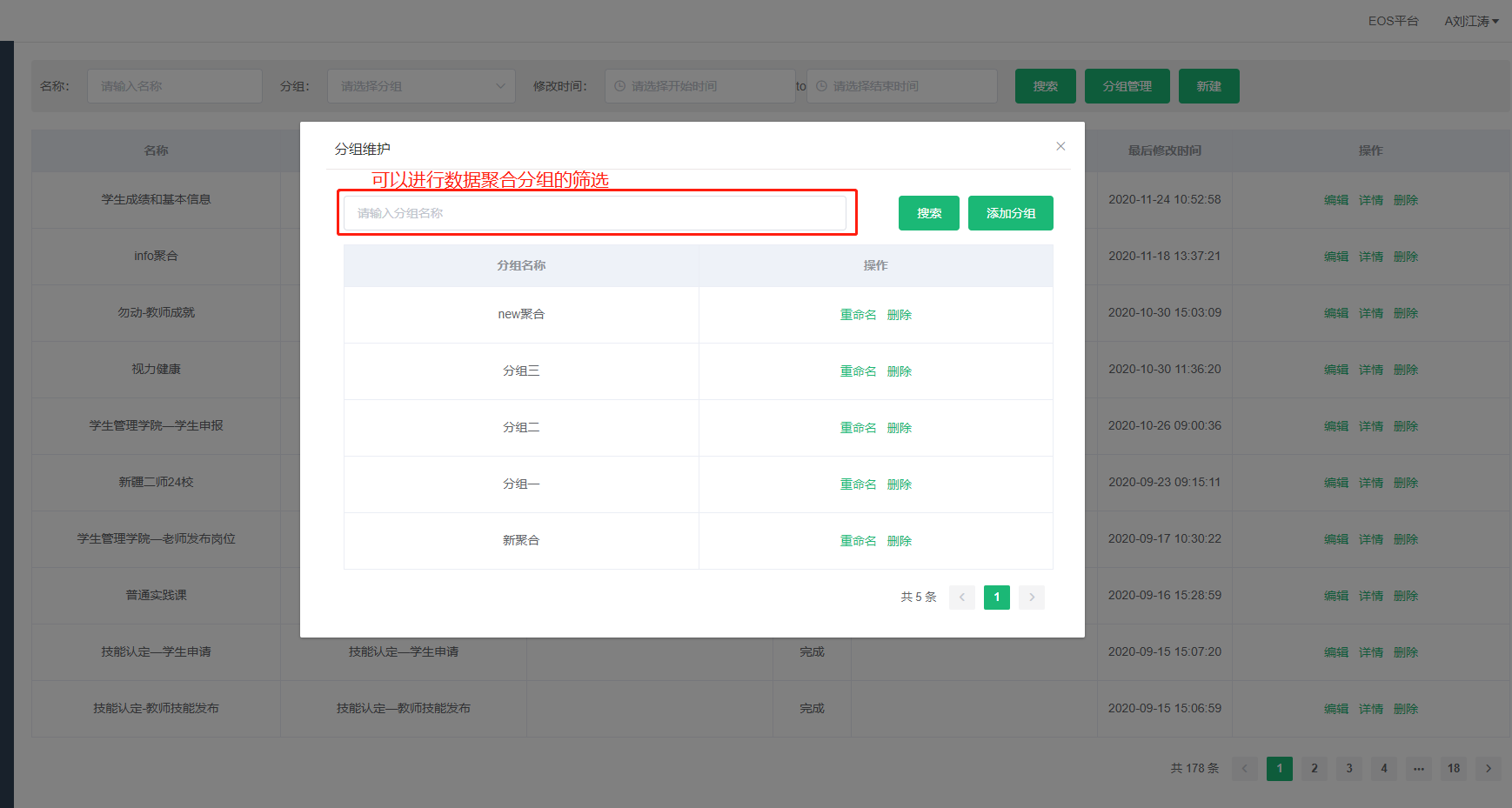
Task: View 详情 for the 学生成绩和基本信息 row
Action: [1371, 200]
